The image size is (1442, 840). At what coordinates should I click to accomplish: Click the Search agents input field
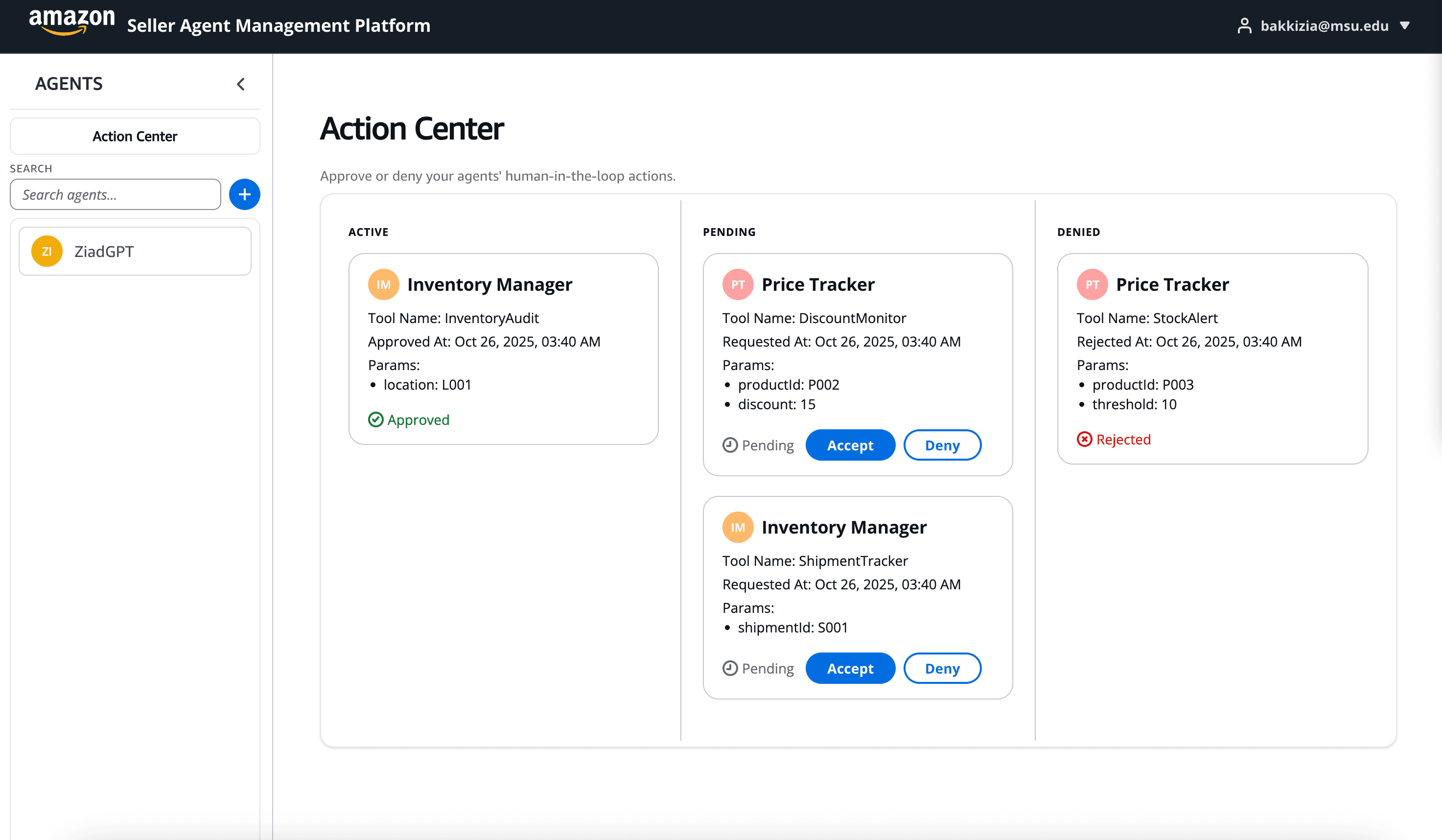(116, 194)
